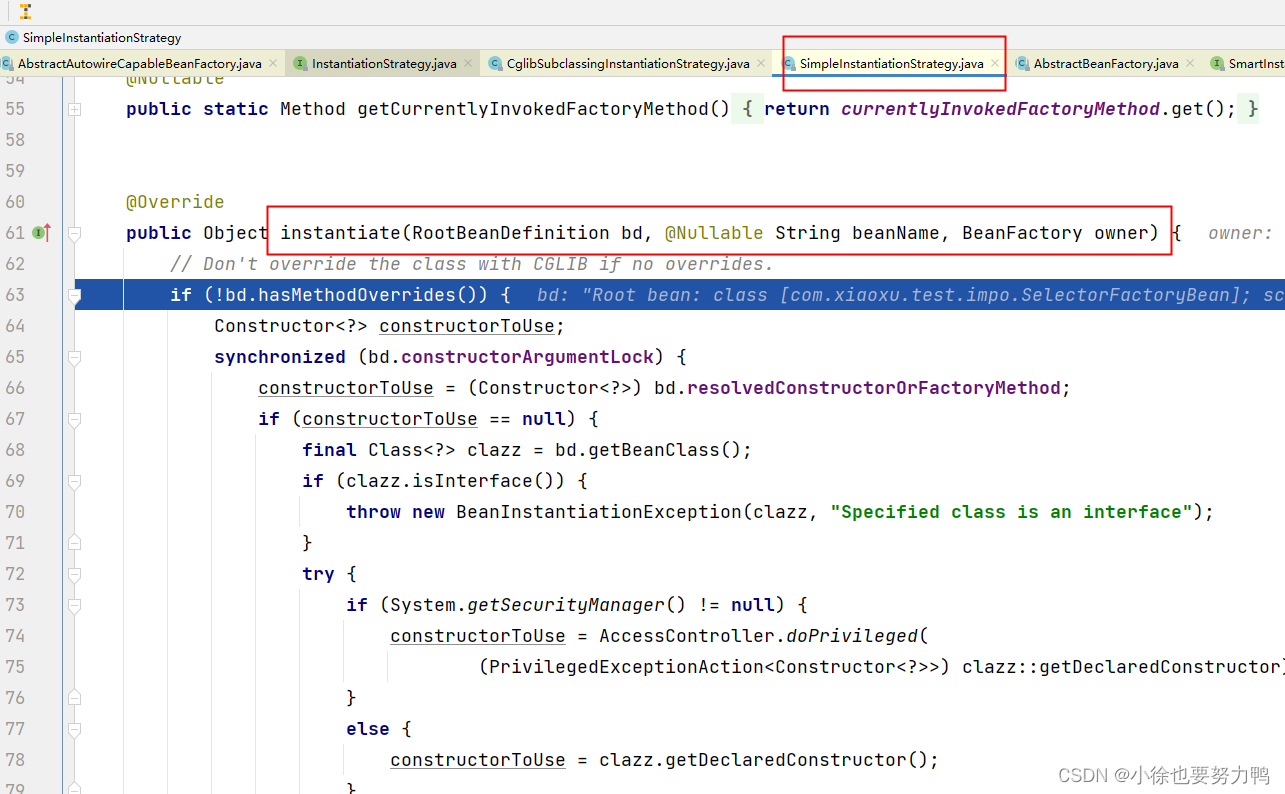Click getSecurityManager on line 73
This screenshot has width=1285, height=794.
[566, 605]
